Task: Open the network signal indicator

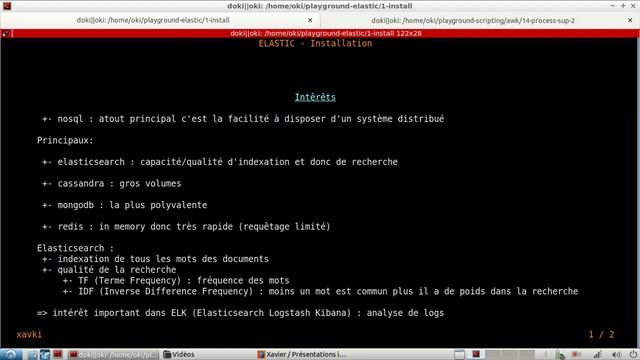Action: point(597,354)
